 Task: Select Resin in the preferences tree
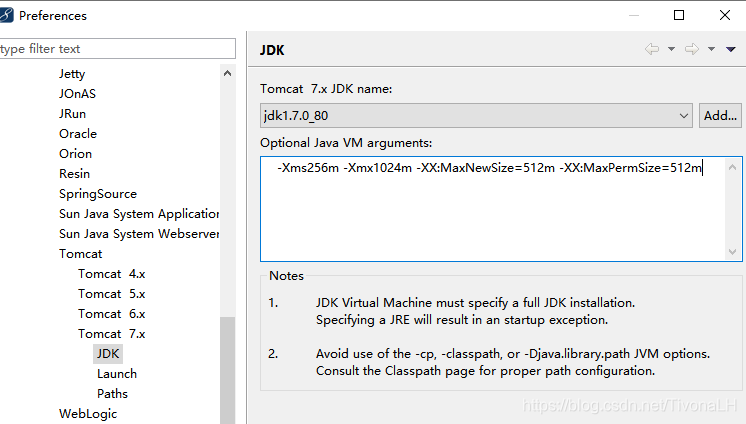click(x=74, y=174)
